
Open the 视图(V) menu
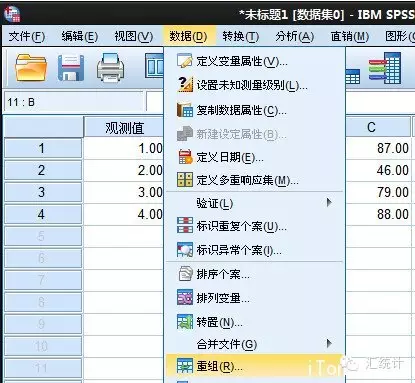pos(134,36)
